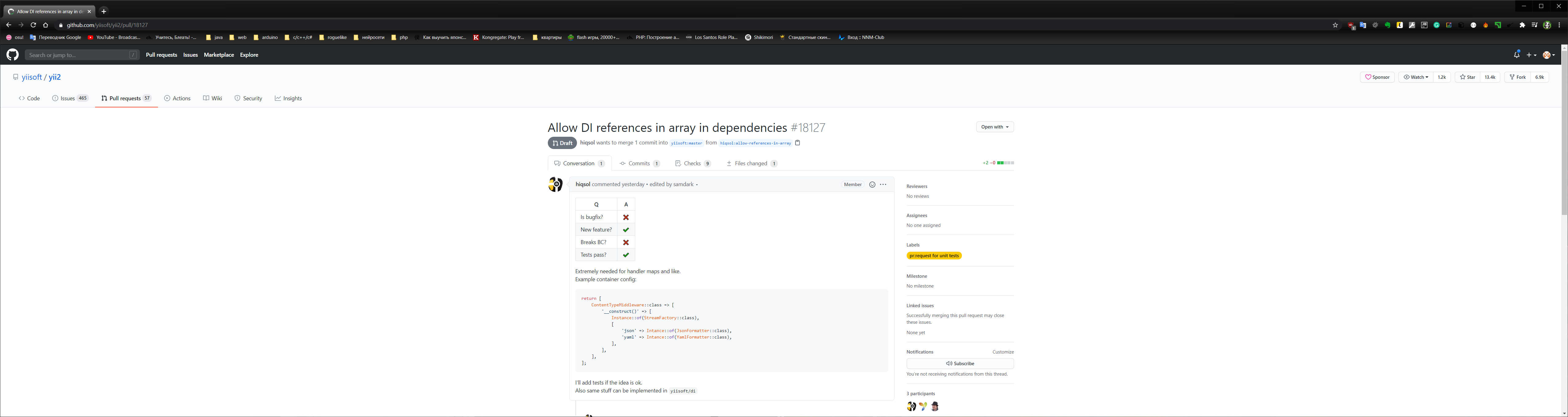Open the Evernote elephant extension icon
This screenshot has height=417, width=1568.
(x=1387, y=25)
